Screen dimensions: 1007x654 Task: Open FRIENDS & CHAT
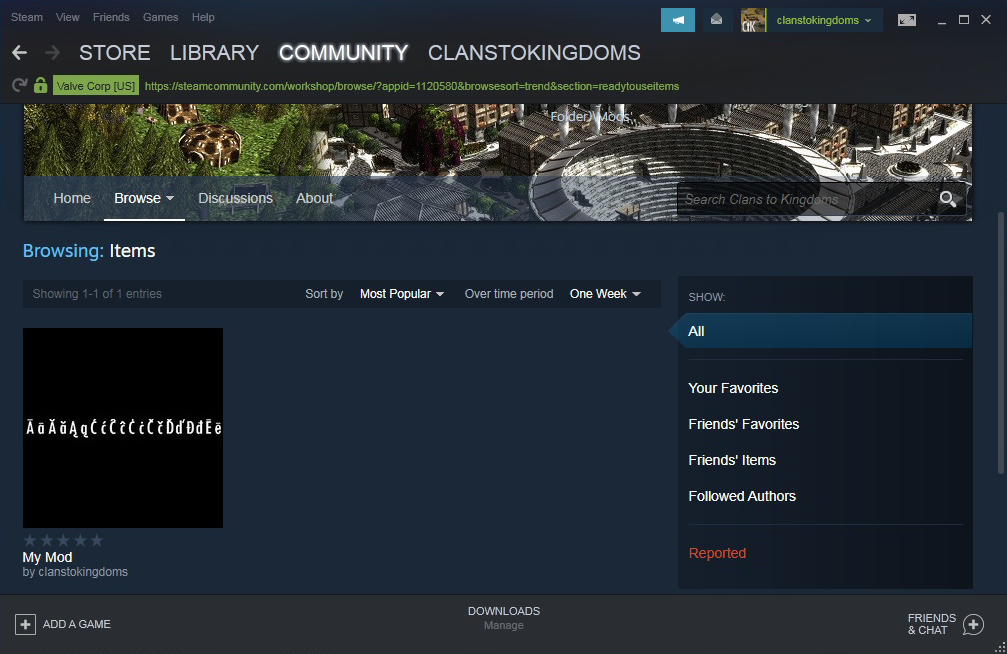click(x=932, y=624)
